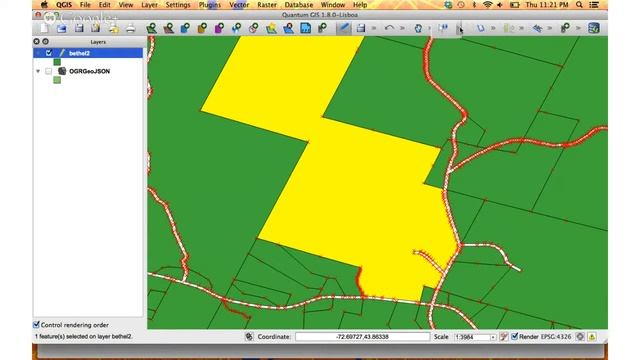The image size is (640, 360).
Task: Open the File menu
Action: pos(85,5)
